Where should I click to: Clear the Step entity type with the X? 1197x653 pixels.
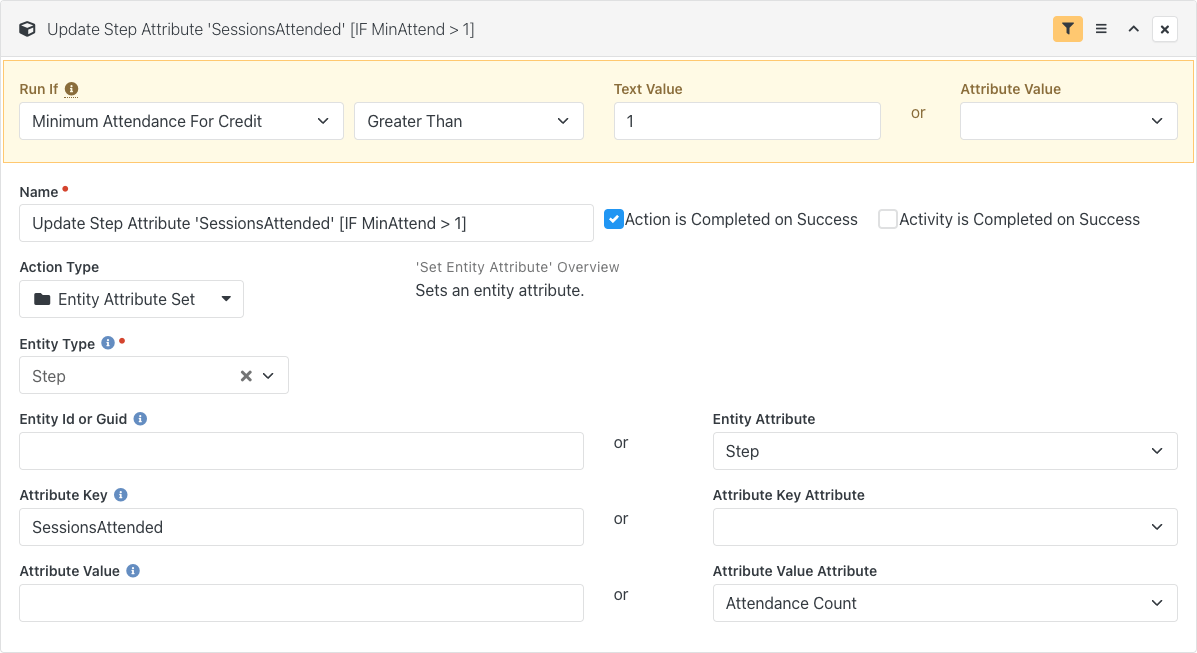click(x=246, y=376)
